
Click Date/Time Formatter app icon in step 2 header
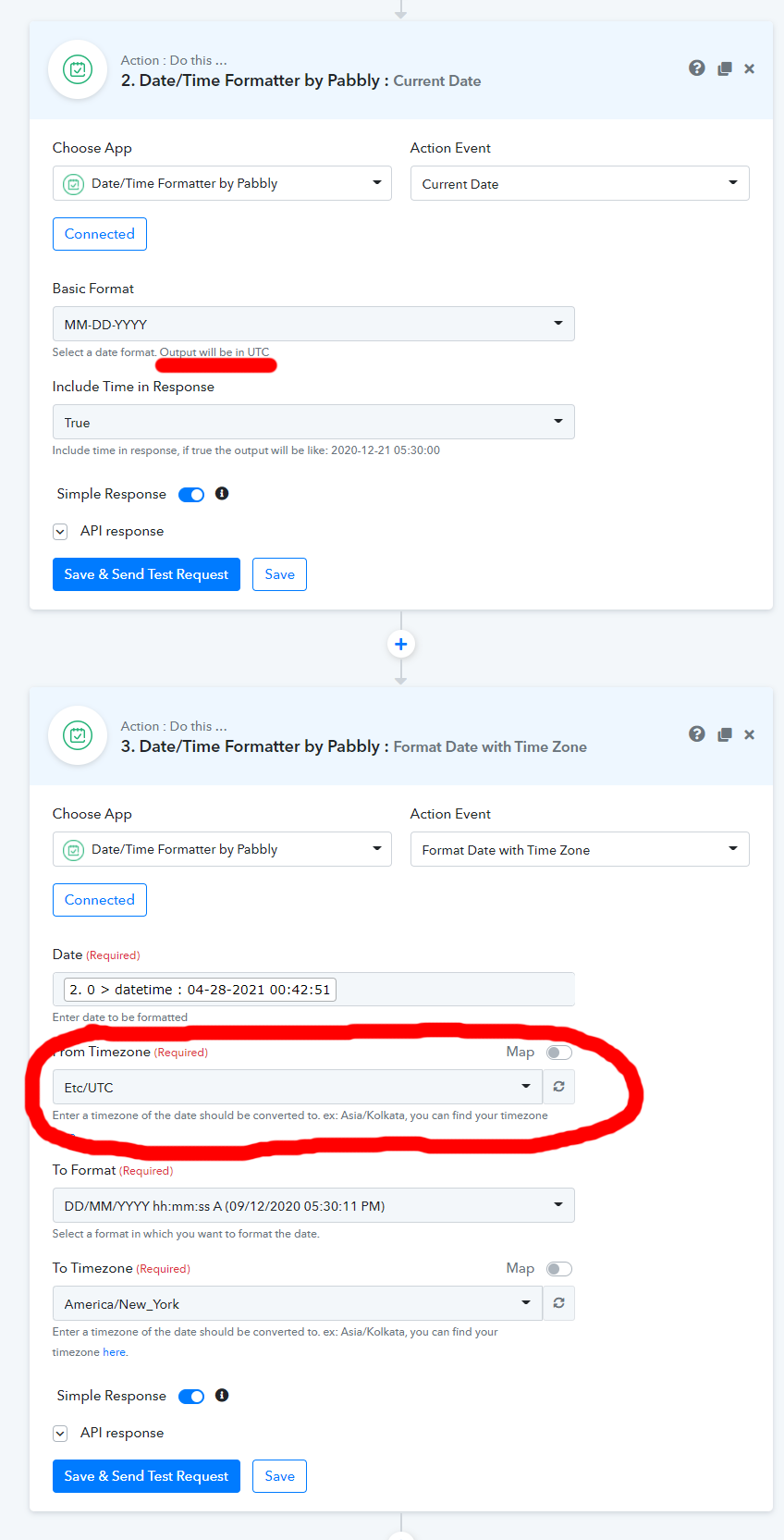78,69
